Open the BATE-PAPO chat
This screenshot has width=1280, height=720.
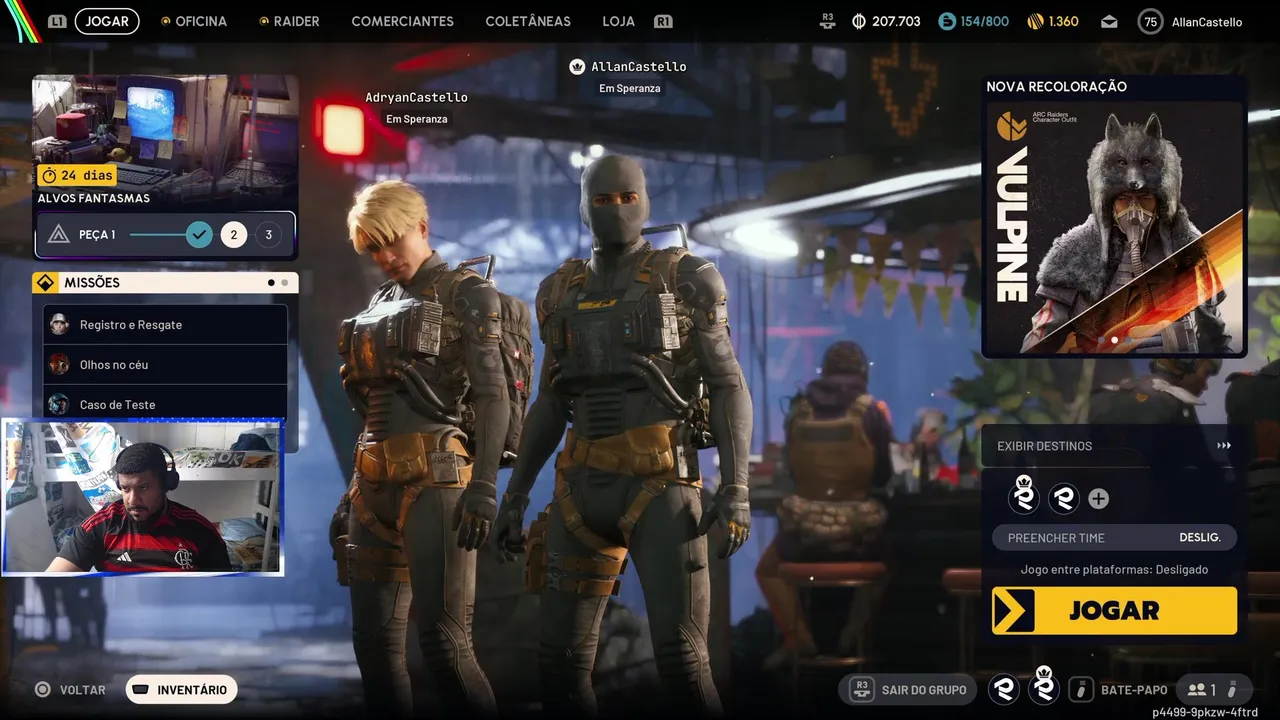pos(1134,690)
